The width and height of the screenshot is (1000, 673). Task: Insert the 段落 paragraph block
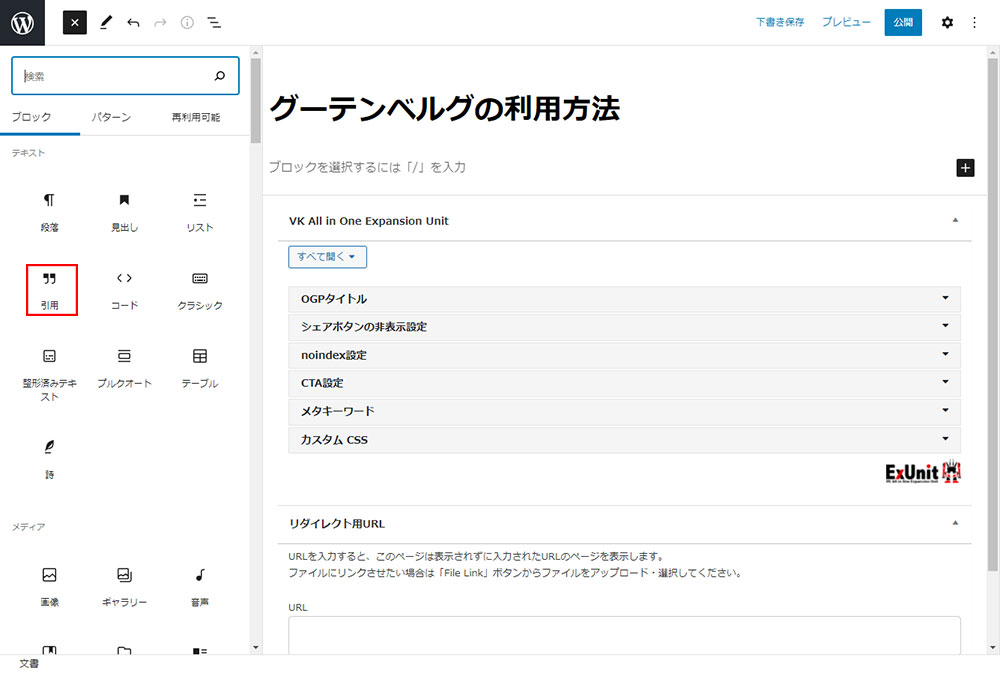(49, 211)
